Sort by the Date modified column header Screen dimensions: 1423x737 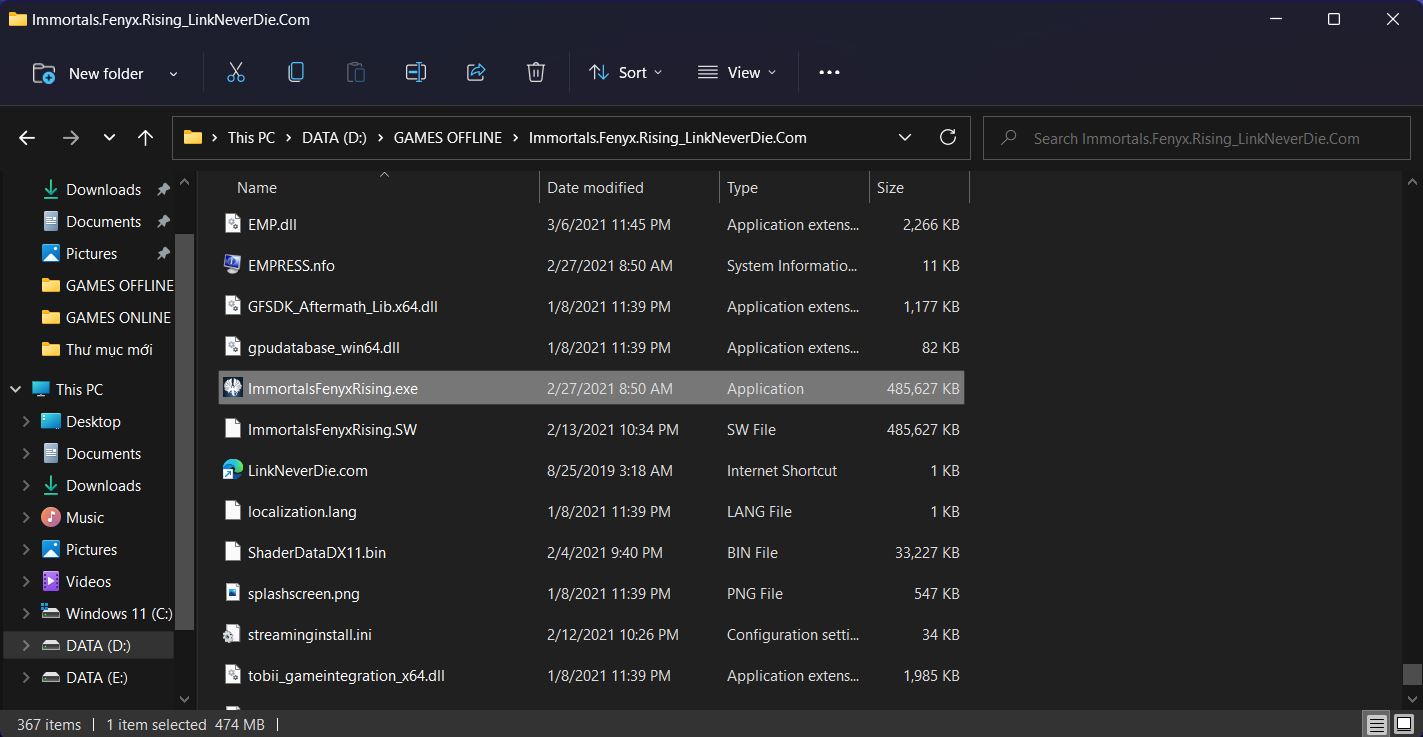pos(595,188)
